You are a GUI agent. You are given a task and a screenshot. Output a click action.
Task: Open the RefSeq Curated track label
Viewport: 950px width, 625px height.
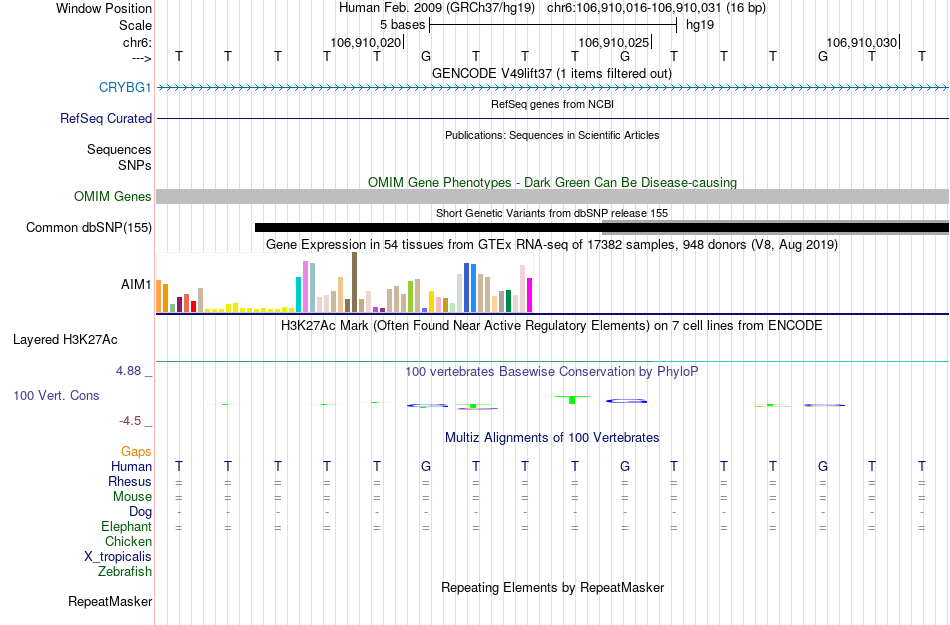105,118
